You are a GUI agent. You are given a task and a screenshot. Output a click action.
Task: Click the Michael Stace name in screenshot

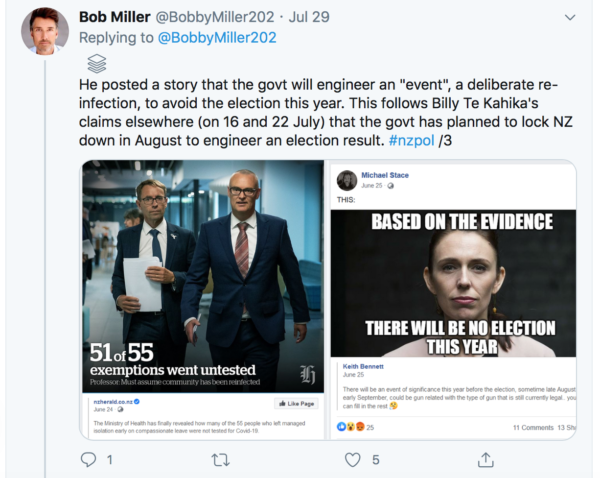(384, 175)
